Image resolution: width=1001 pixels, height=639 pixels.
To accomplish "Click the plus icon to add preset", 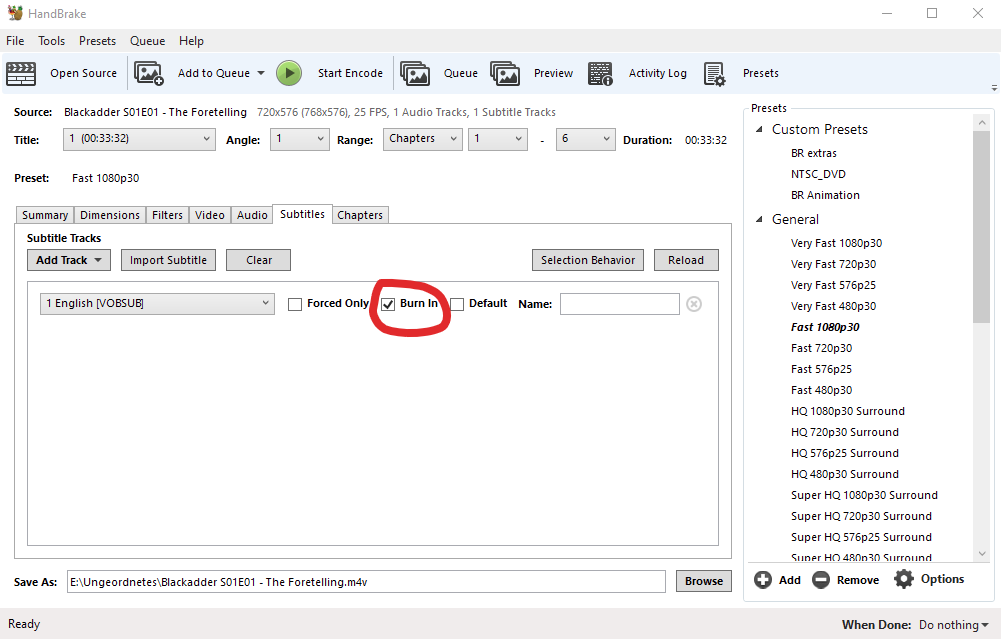I will 762,580.
